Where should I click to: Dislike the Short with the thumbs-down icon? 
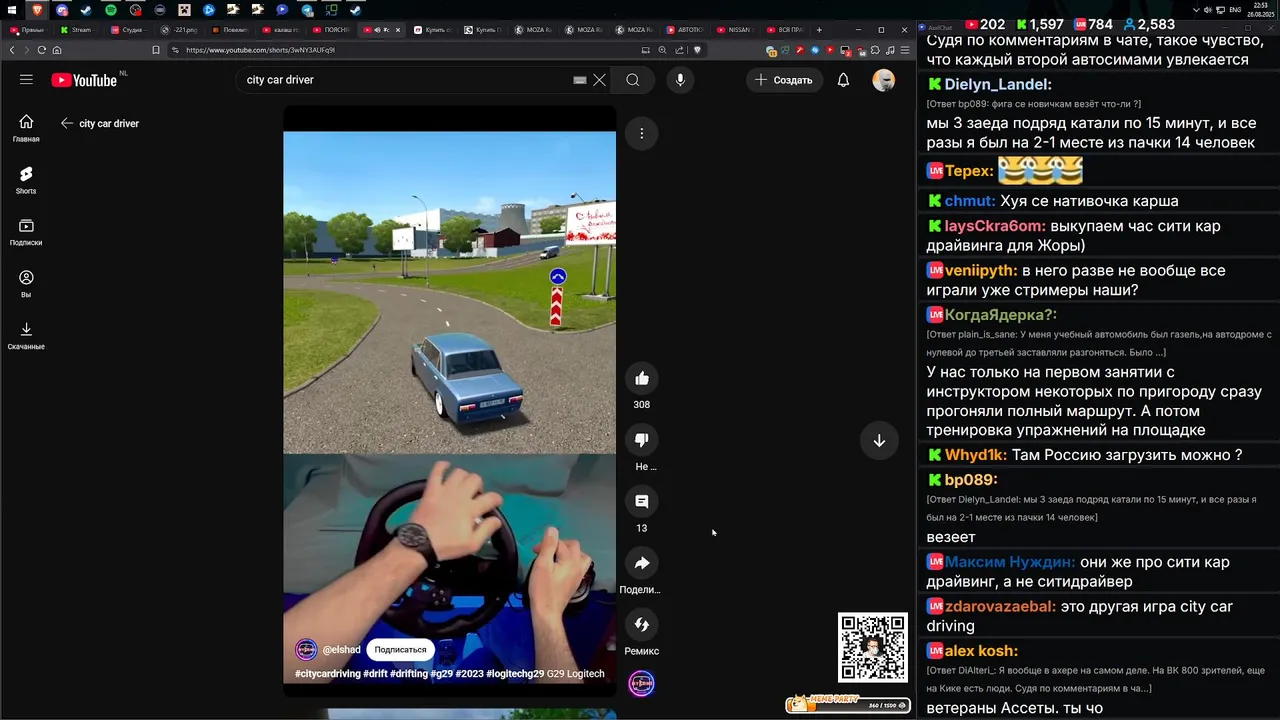(x=642, y=440)
